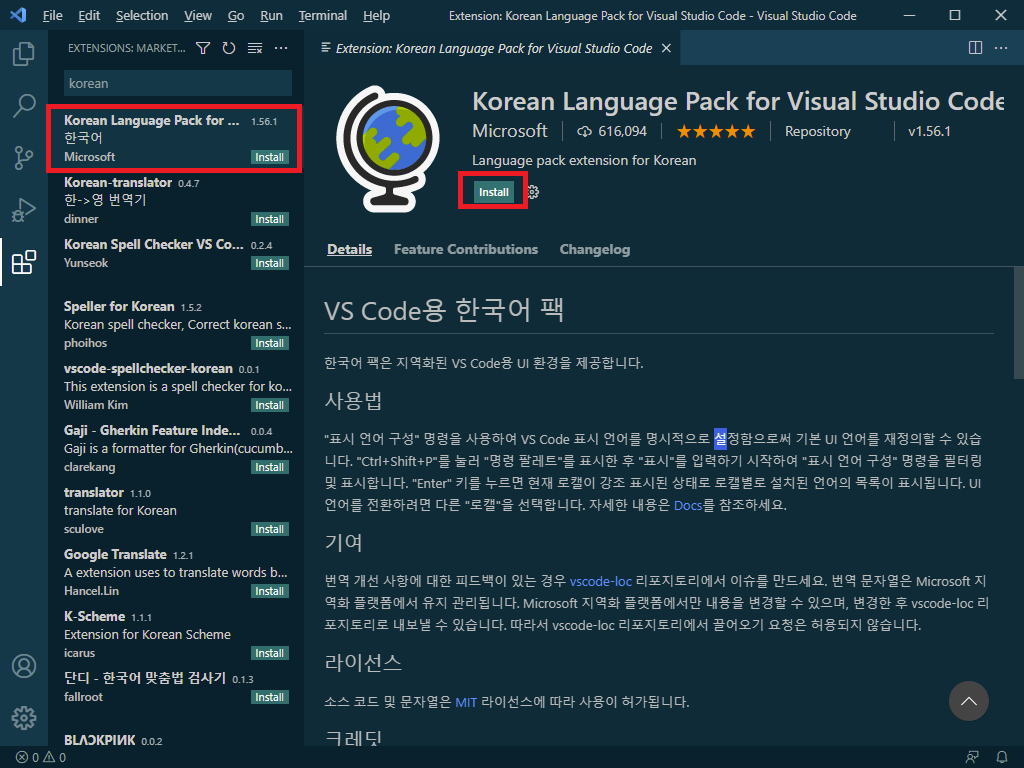
Task: Open Manage gear in activity bar
Action: pos(24,718)
